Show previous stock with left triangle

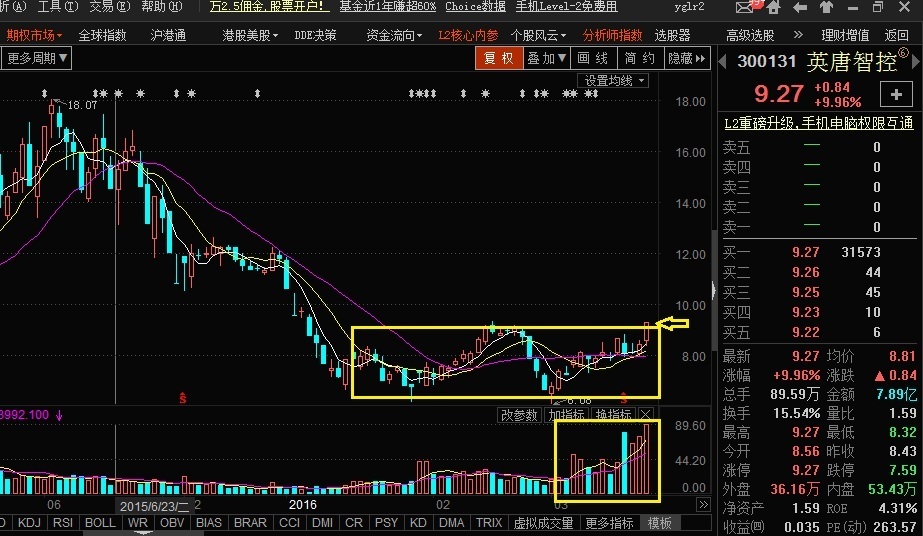pos(723,61)
